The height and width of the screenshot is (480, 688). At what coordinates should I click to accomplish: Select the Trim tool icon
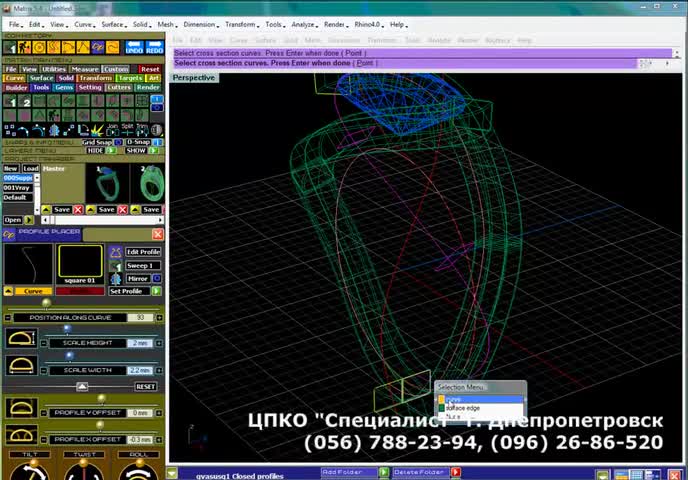tap(142, 130)
